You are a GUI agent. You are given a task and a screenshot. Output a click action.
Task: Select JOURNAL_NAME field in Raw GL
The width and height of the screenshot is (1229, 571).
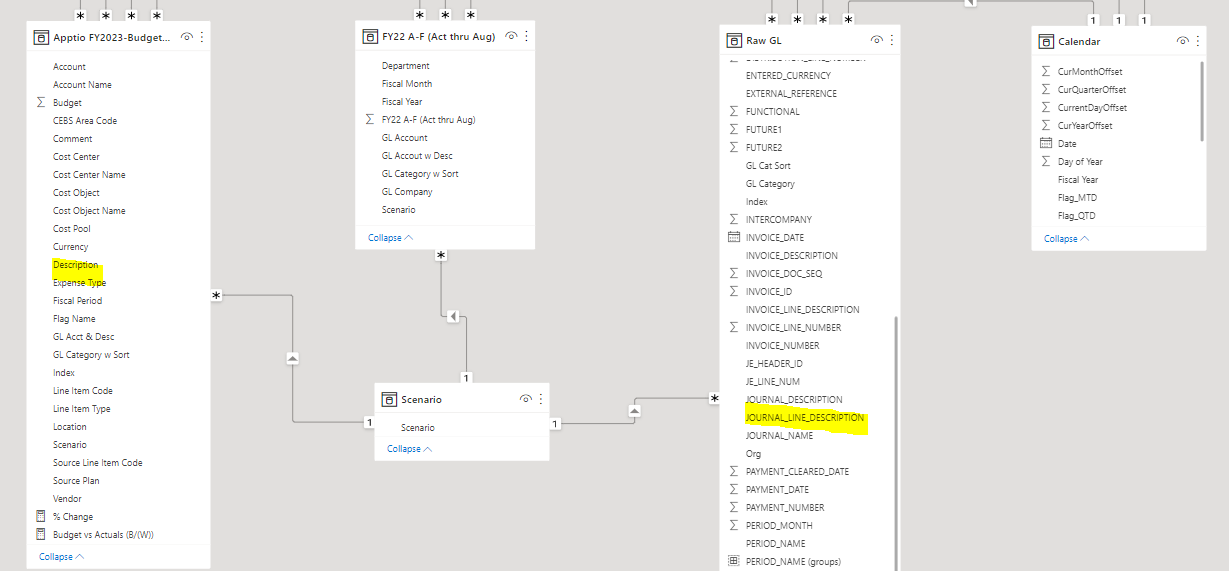coord(779,436)
